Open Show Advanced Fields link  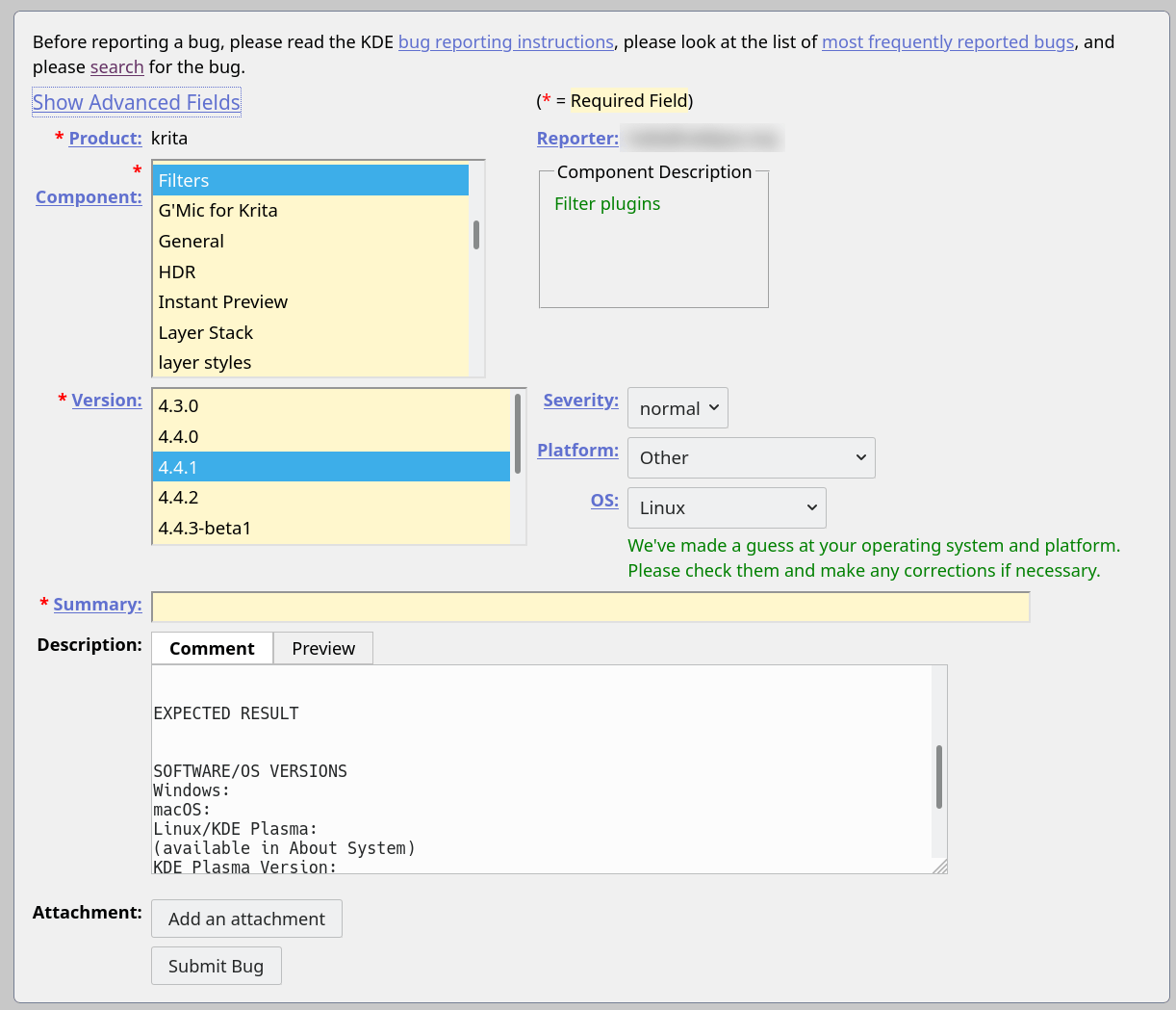tap(137, 103)
